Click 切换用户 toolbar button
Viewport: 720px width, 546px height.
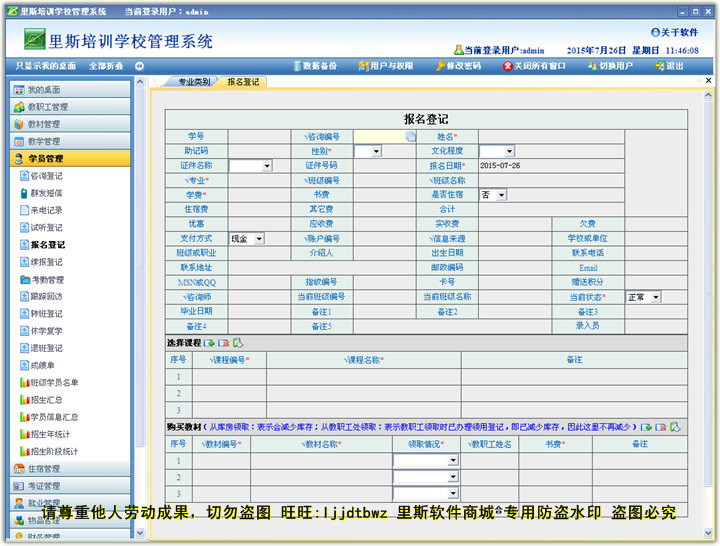610,66
